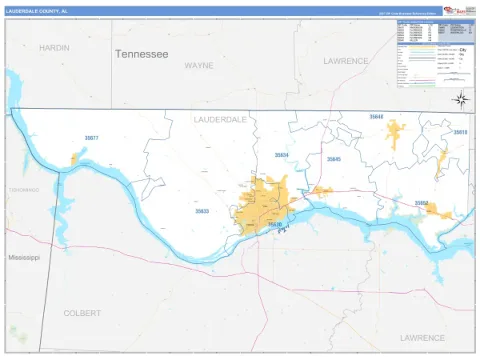Click the TISHOMINGO county label
Viewport: 480px width, 360px height.
(24, 190)
